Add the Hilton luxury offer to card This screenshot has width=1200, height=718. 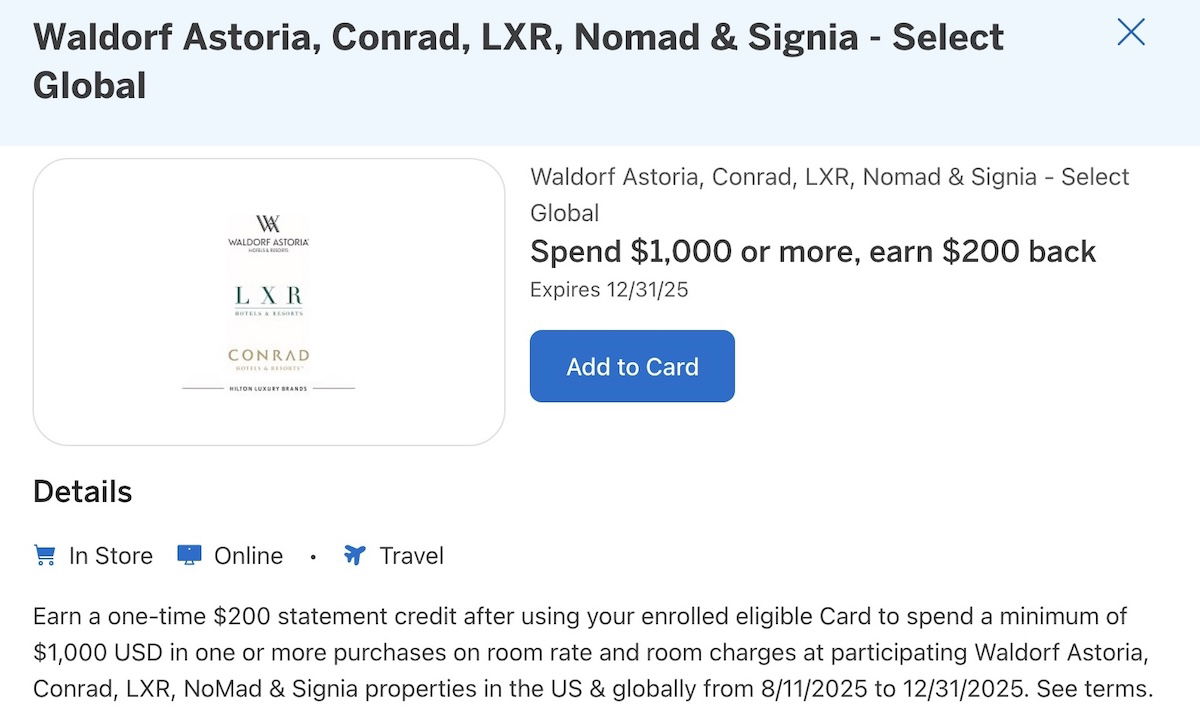pos(632,366)
